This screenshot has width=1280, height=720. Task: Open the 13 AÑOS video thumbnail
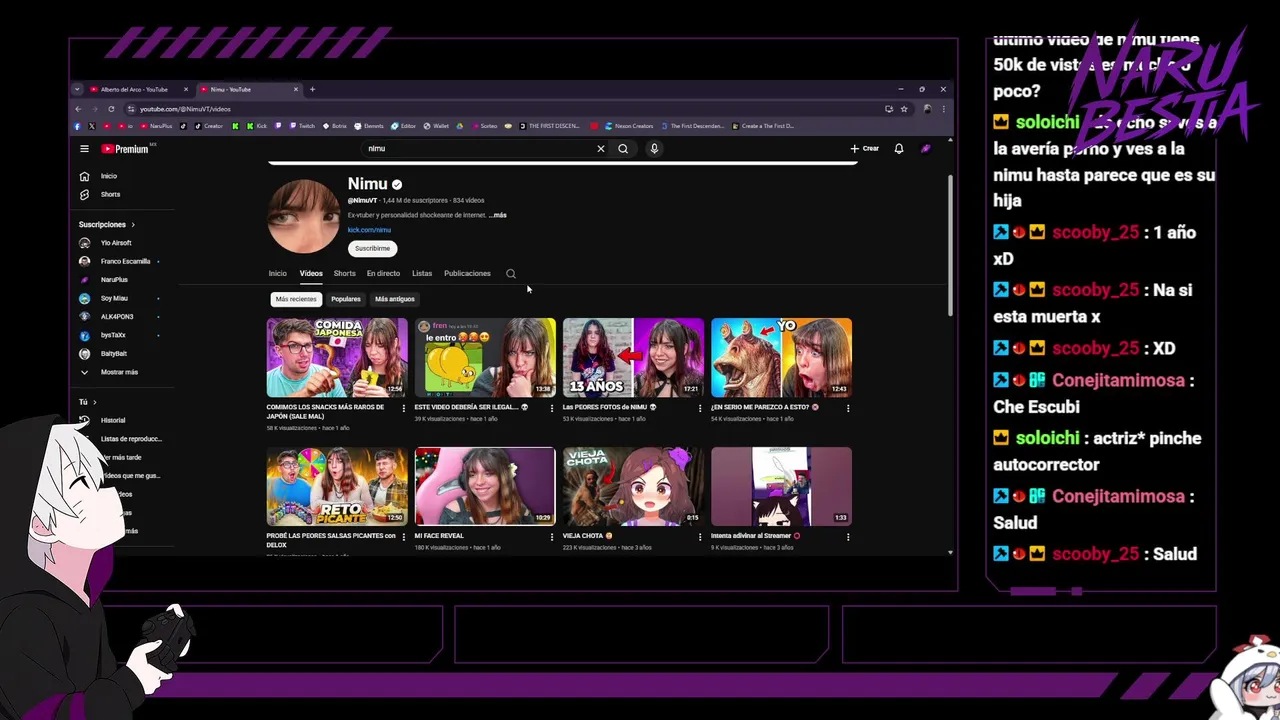pos(633,357)
